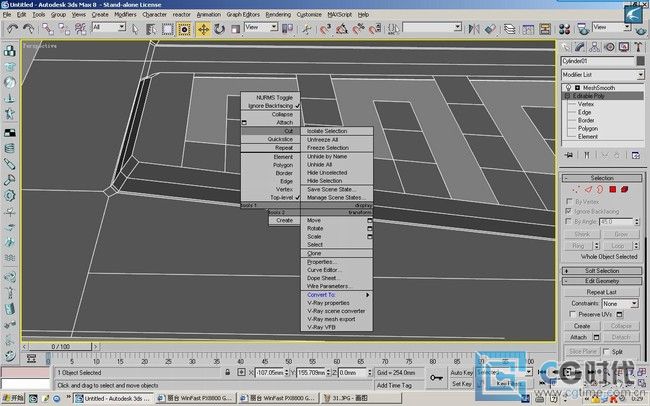Image resolution: width=650 pixels, height=406 pixels.
Task: Open the selection filter All dropdown
Action: pos(109,27)
